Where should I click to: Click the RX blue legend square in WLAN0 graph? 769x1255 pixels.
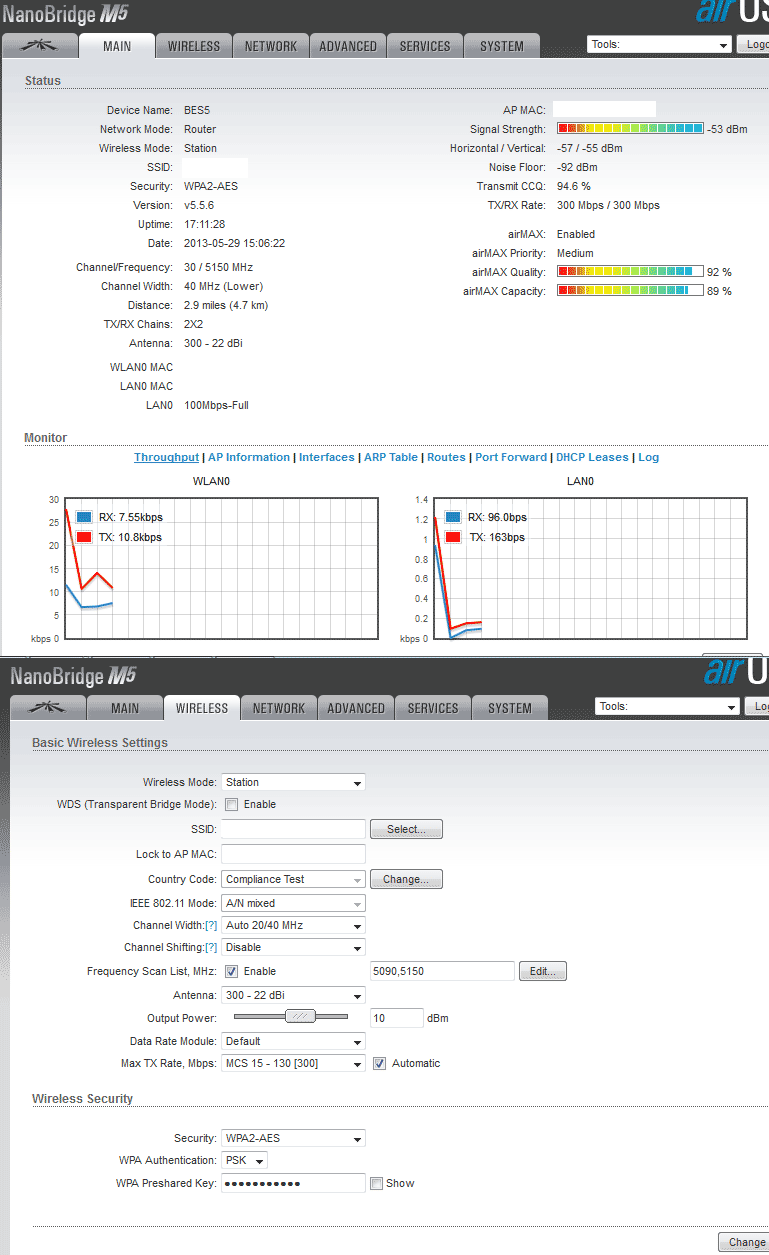pyautogui.click(x=85, y=517)
